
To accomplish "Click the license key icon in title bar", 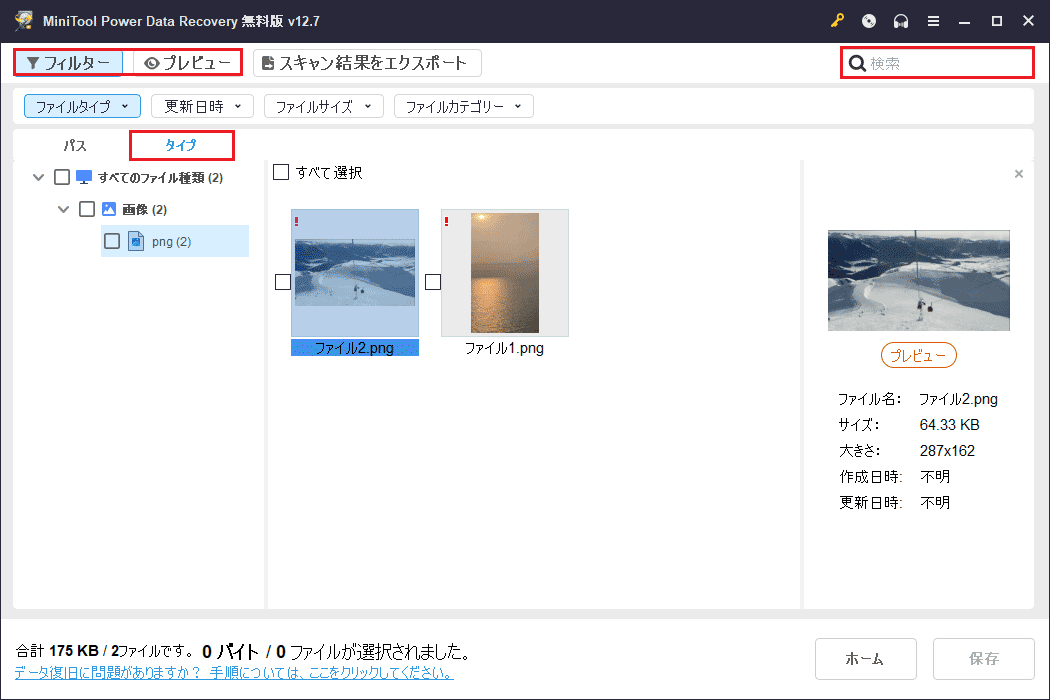I will [837, 20].
